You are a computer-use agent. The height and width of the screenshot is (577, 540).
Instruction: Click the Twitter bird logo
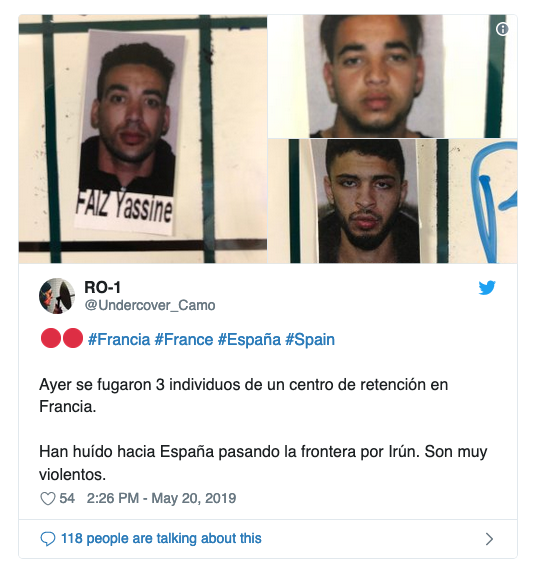click(x=487, y=288)
